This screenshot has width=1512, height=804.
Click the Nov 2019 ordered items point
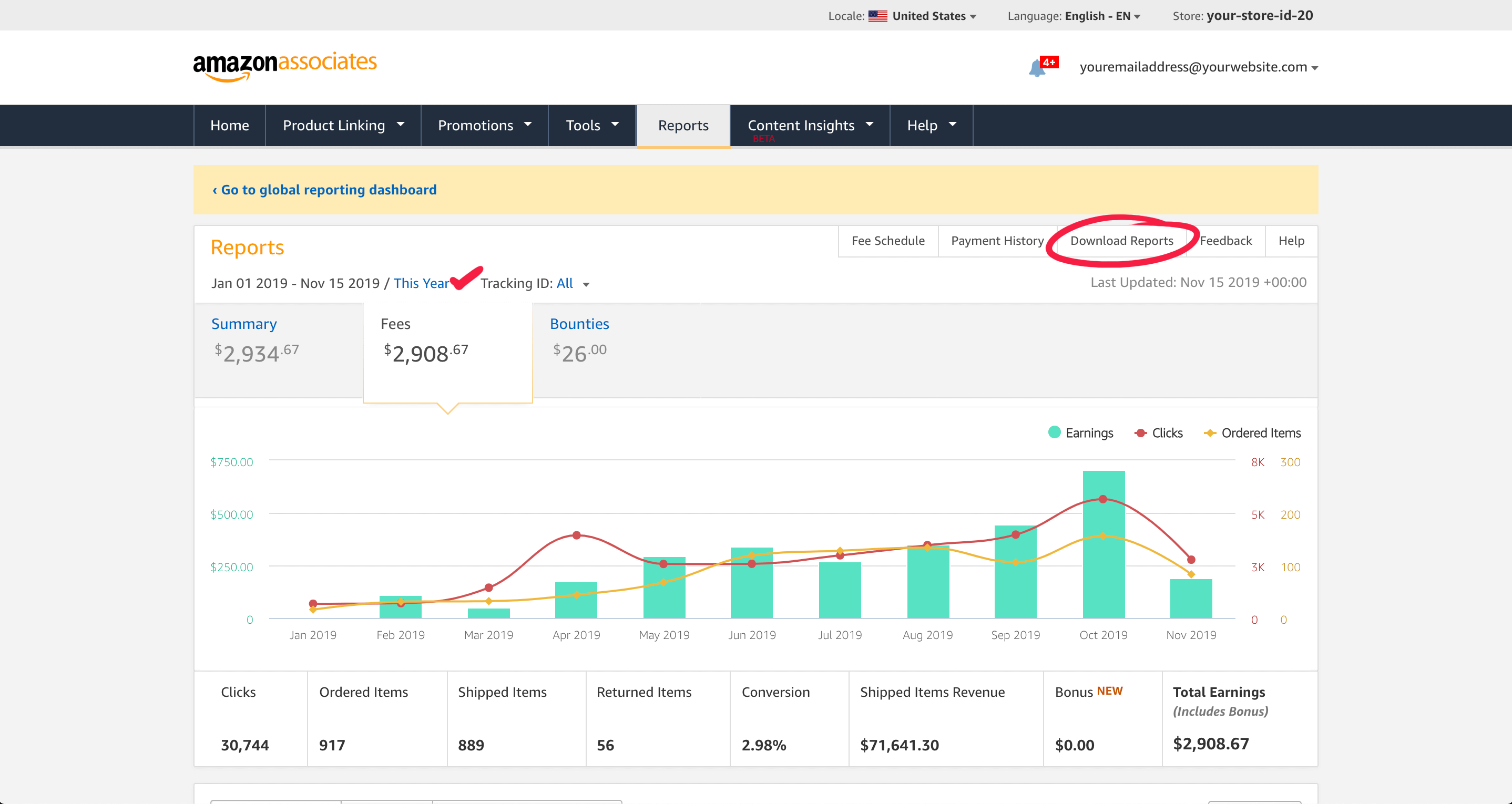point(1191,574)
